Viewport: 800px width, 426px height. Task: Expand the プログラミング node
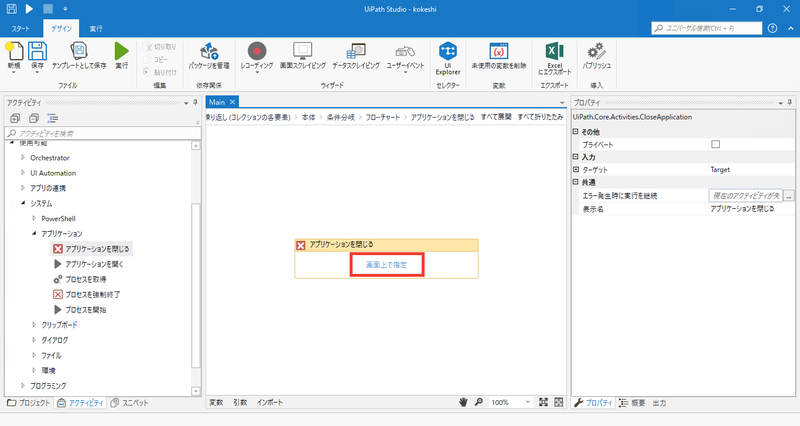click(x=23, y=386)
